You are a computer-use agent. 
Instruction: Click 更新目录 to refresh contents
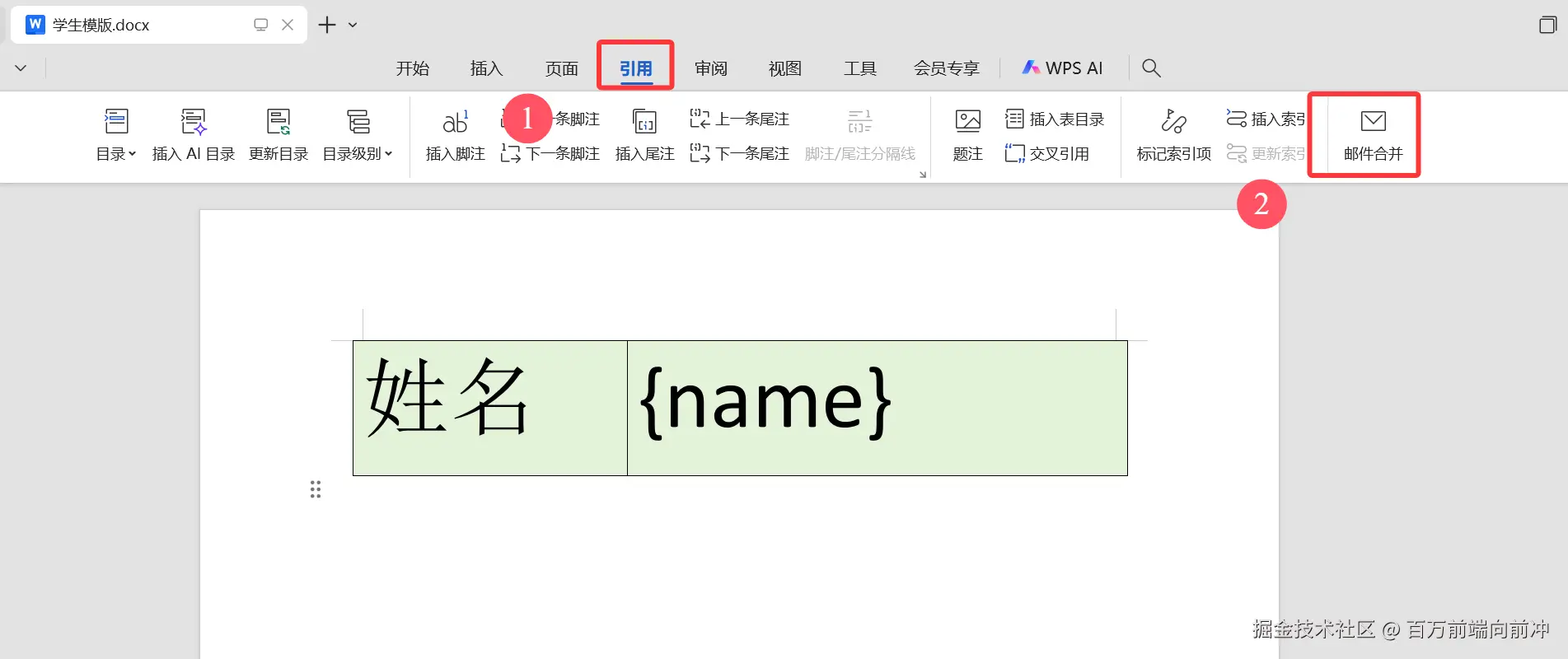tap(278, 135)
